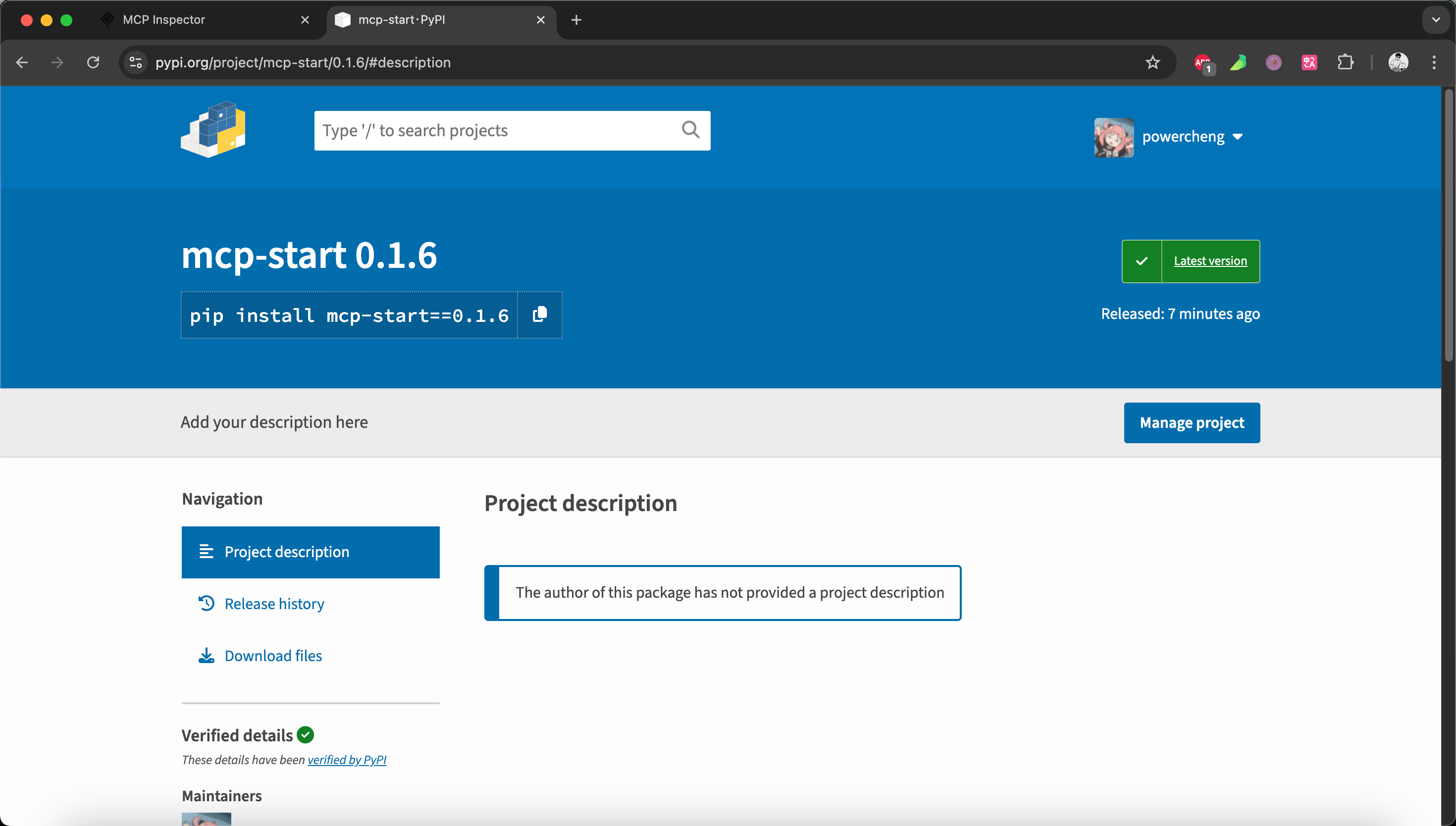Open the green leaf extension icon
The width and height of the screenshot is (1456, 826).
click(x=1238, y=62)
